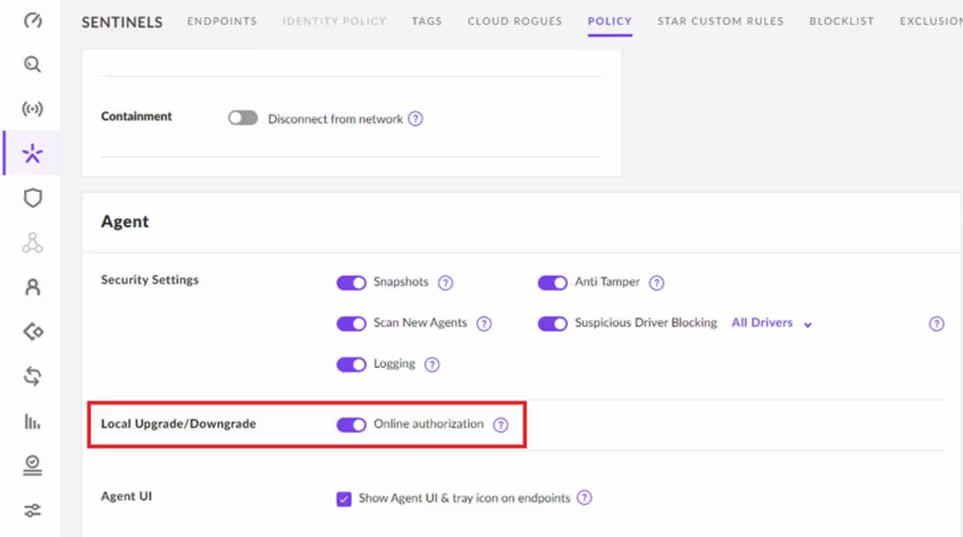Switch to the Tags tab
Viewport: 963px width, 537px height.
tap(427, 21)
